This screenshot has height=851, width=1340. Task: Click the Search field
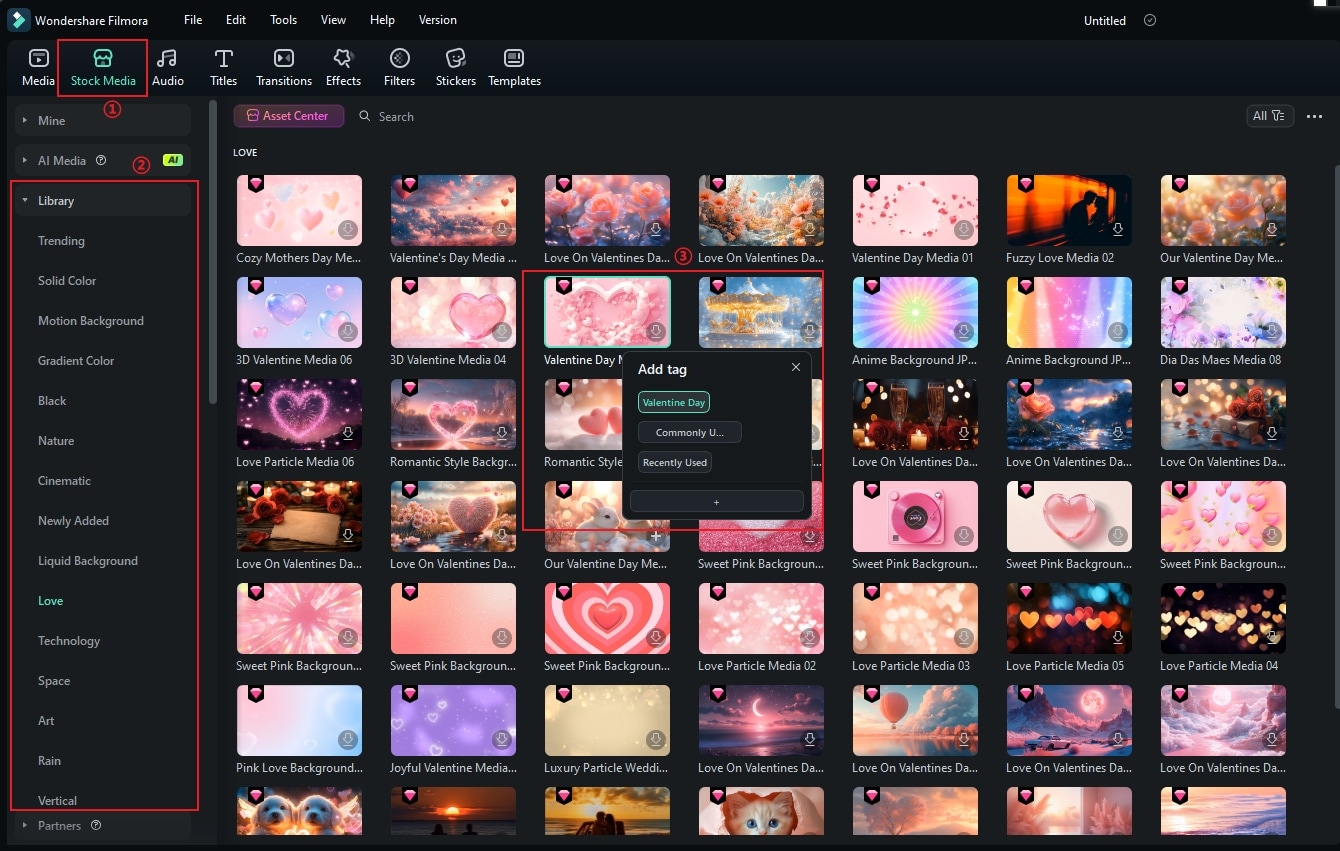[396, 117]
